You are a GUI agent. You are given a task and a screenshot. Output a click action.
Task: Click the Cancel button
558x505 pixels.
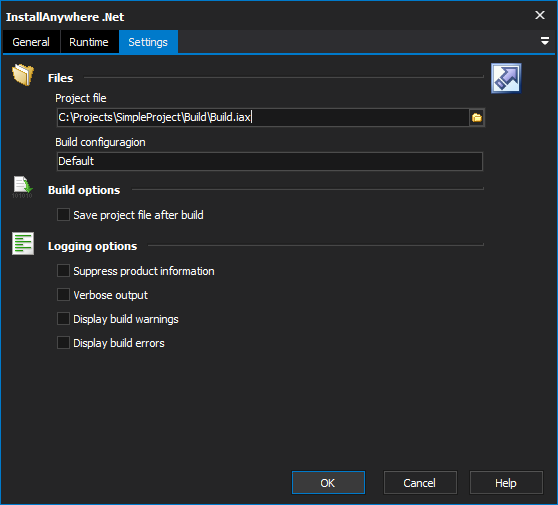click(x=420, y=483)
